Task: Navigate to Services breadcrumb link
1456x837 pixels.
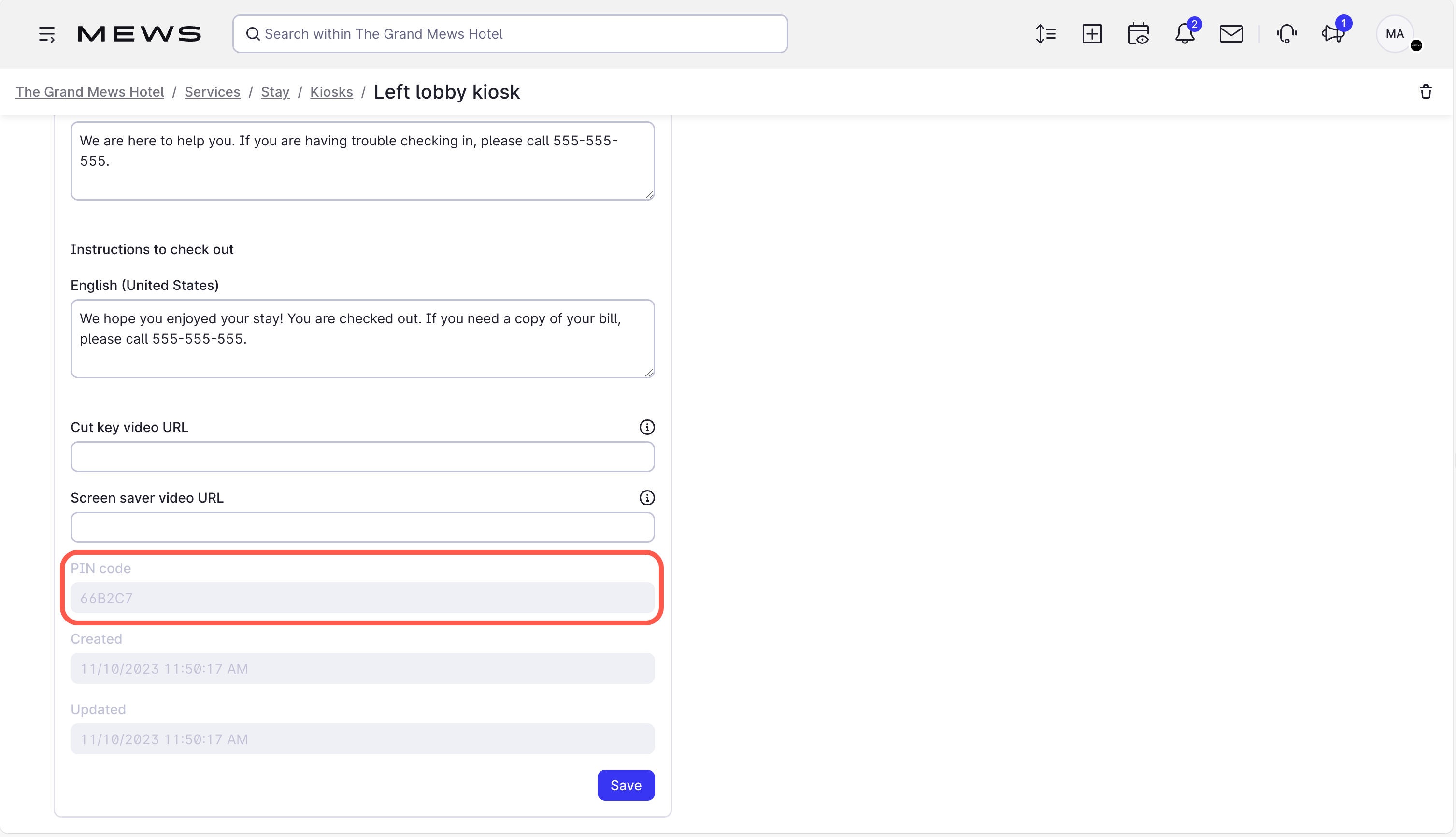Action: click(x=212, y=92)
